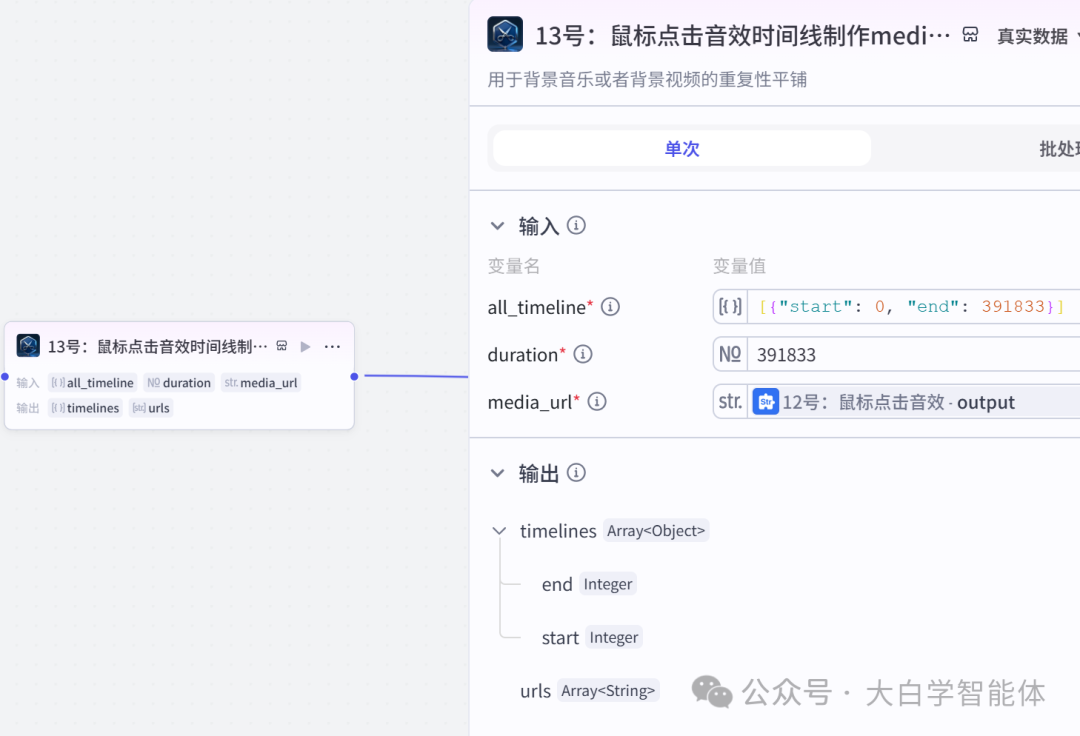Click the blue Str icon in media_url value
1080x736 pixels.
coord(766,401)
